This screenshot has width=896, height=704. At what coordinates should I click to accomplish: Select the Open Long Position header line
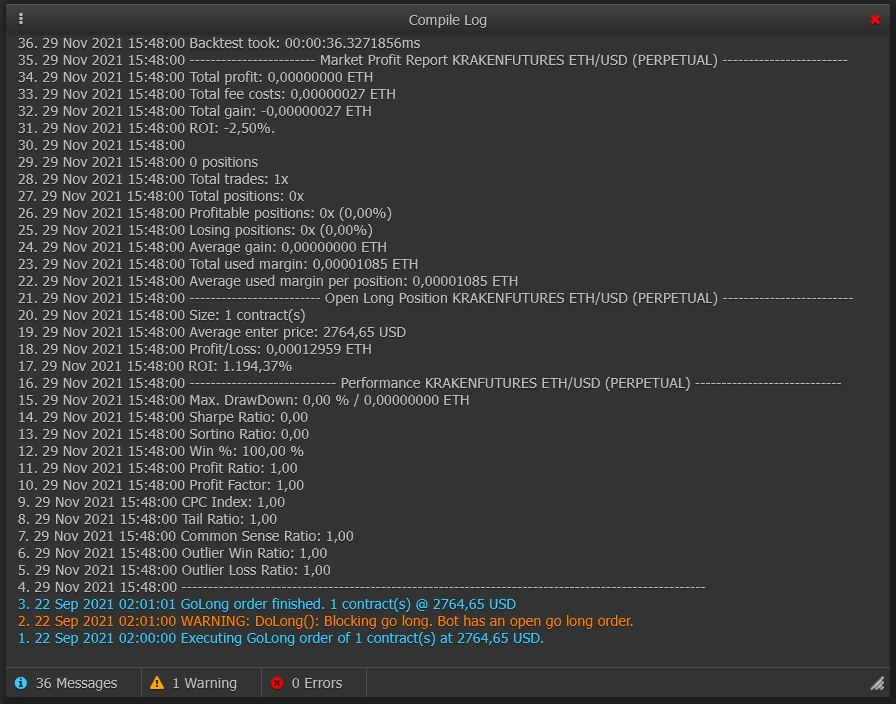point(436,298)
